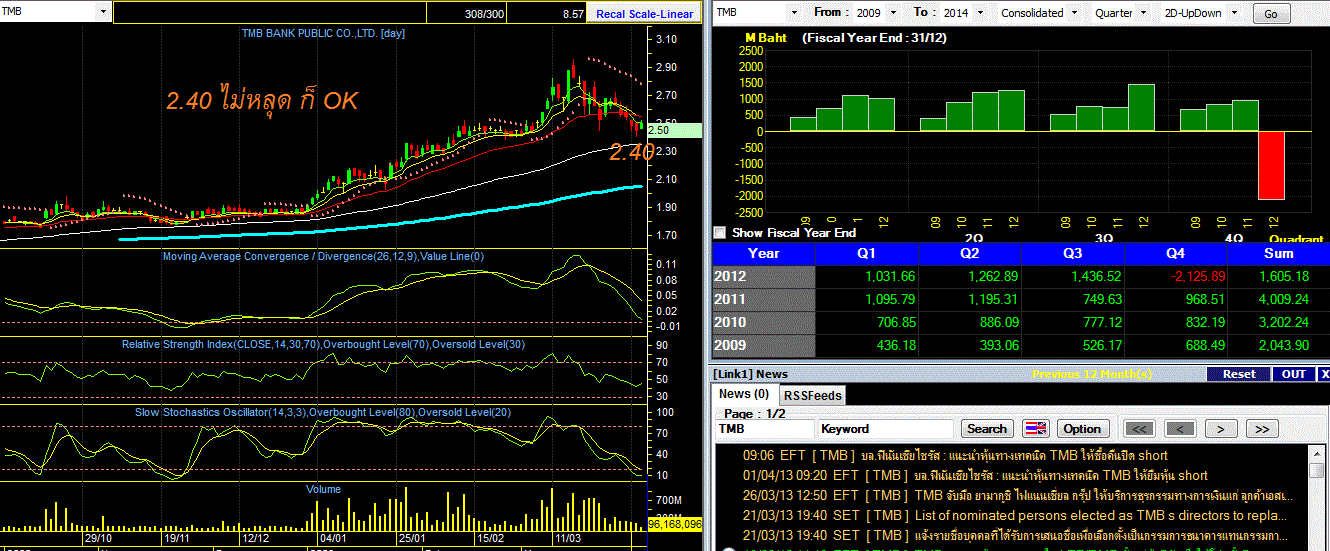Open the news Option button
This screenshot has width=1330, height=551.
pos(1082,429)
